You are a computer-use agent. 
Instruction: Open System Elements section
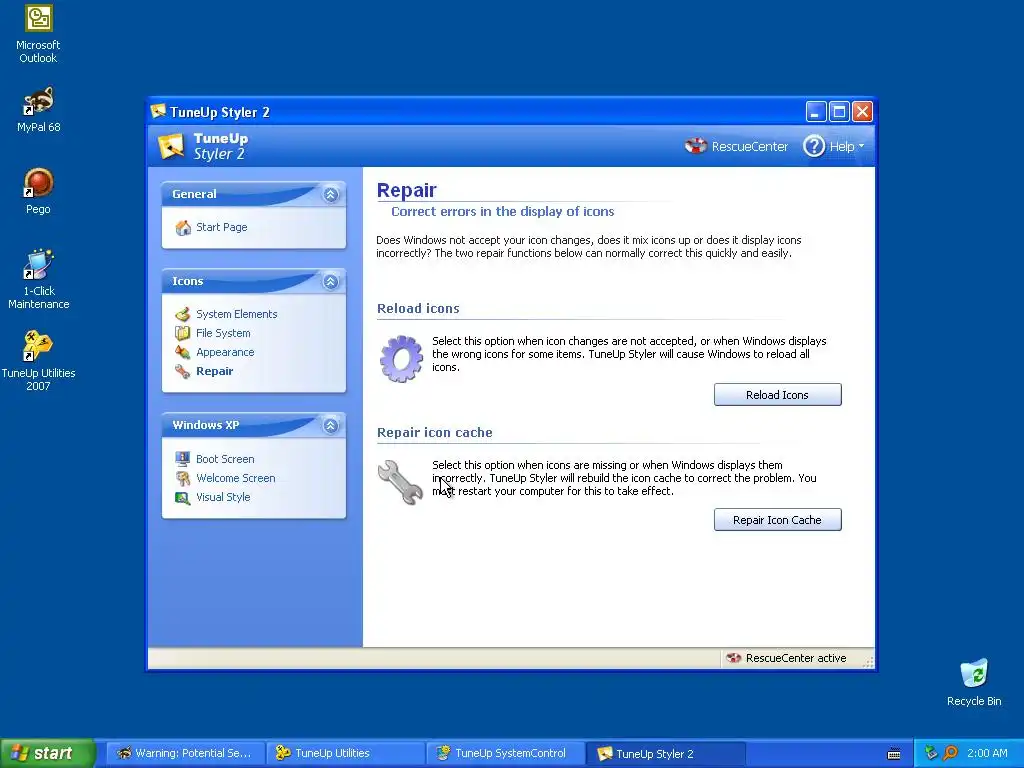(236, 314)
